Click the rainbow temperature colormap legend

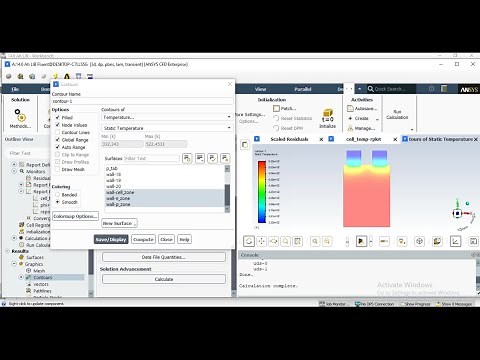262,192
